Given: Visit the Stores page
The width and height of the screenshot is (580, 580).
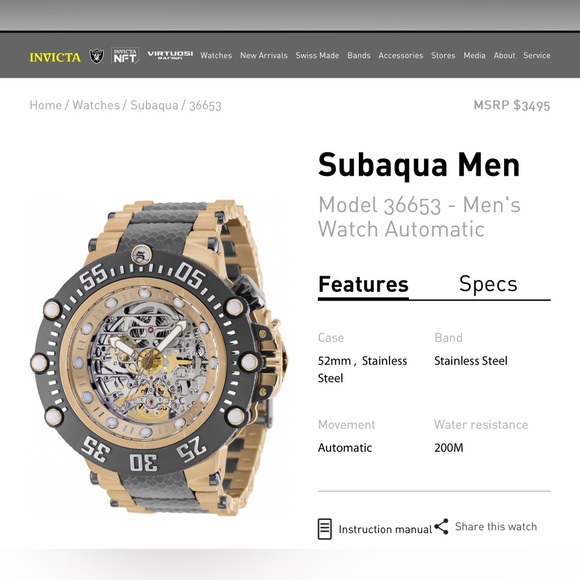Looking at the screenshot, I should [443, 55].
